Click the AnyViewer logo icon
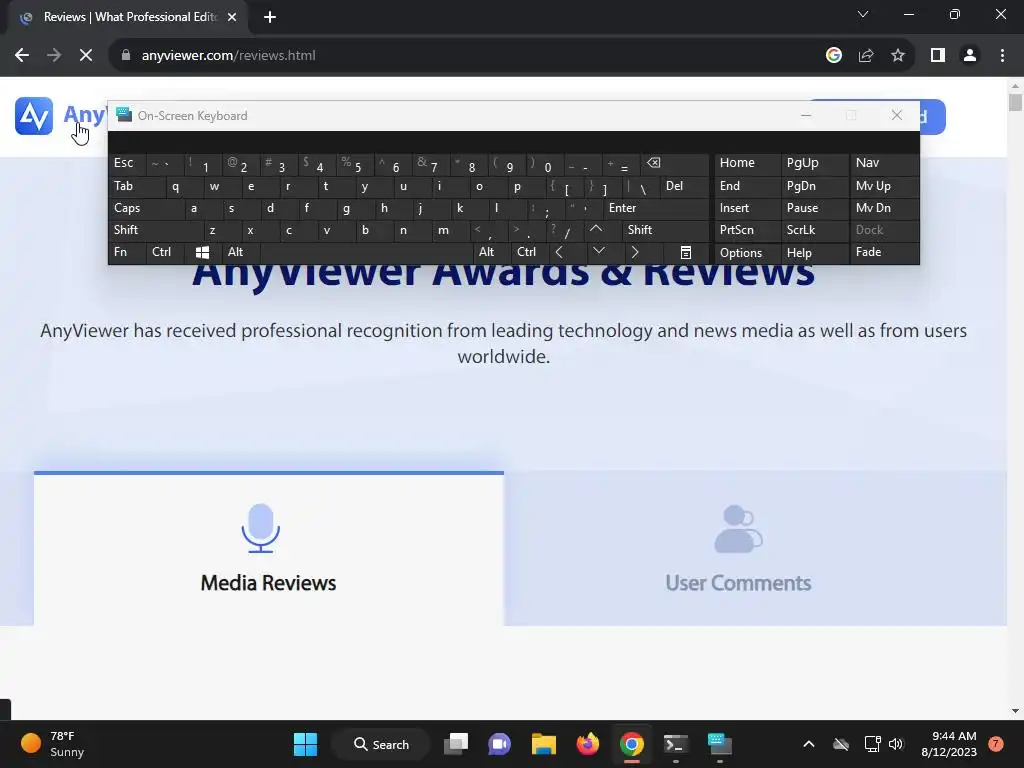The height and width of the screenshot is (768, 1024). pos(34,116)
